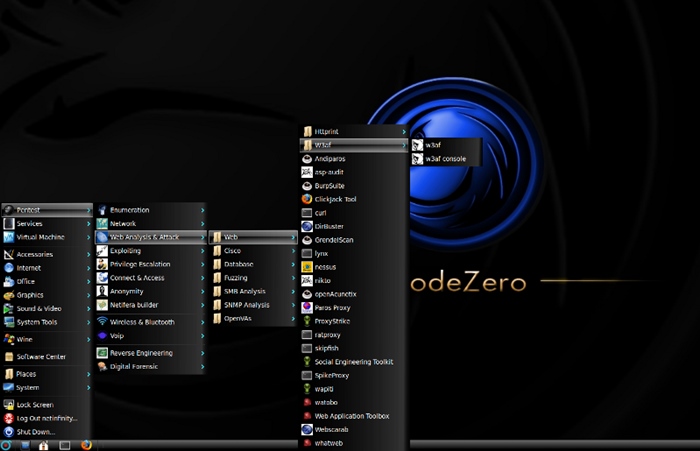Open the ClickJack Tool entry
700x451 pixels.
[334, 199]
